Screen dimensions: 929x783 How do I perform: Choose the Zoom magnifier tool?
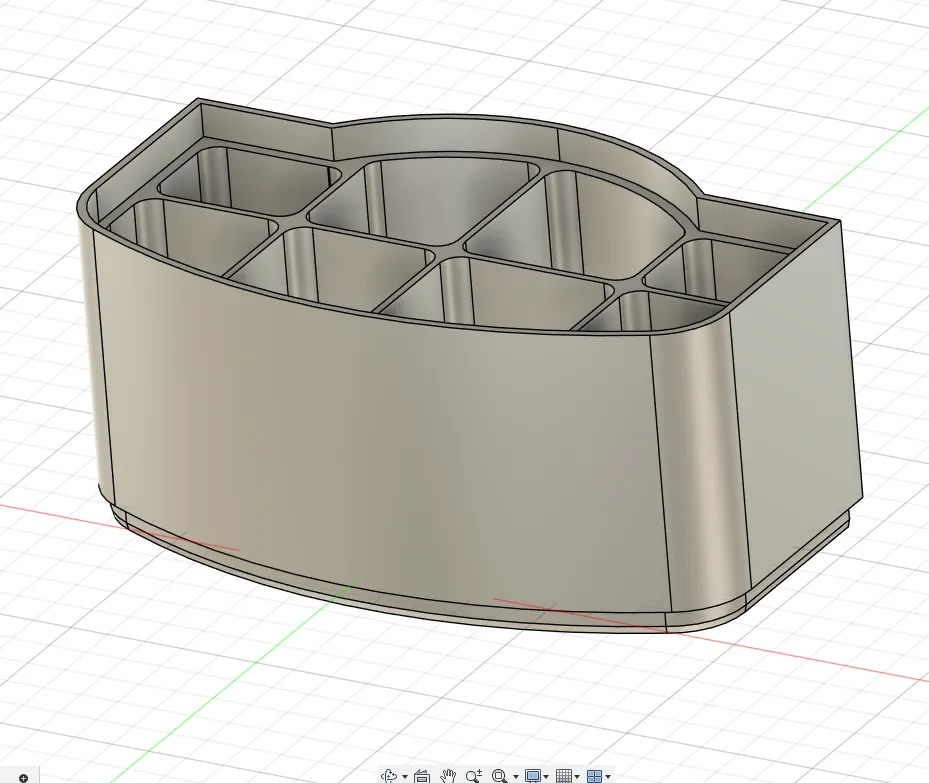click(473, 776)
